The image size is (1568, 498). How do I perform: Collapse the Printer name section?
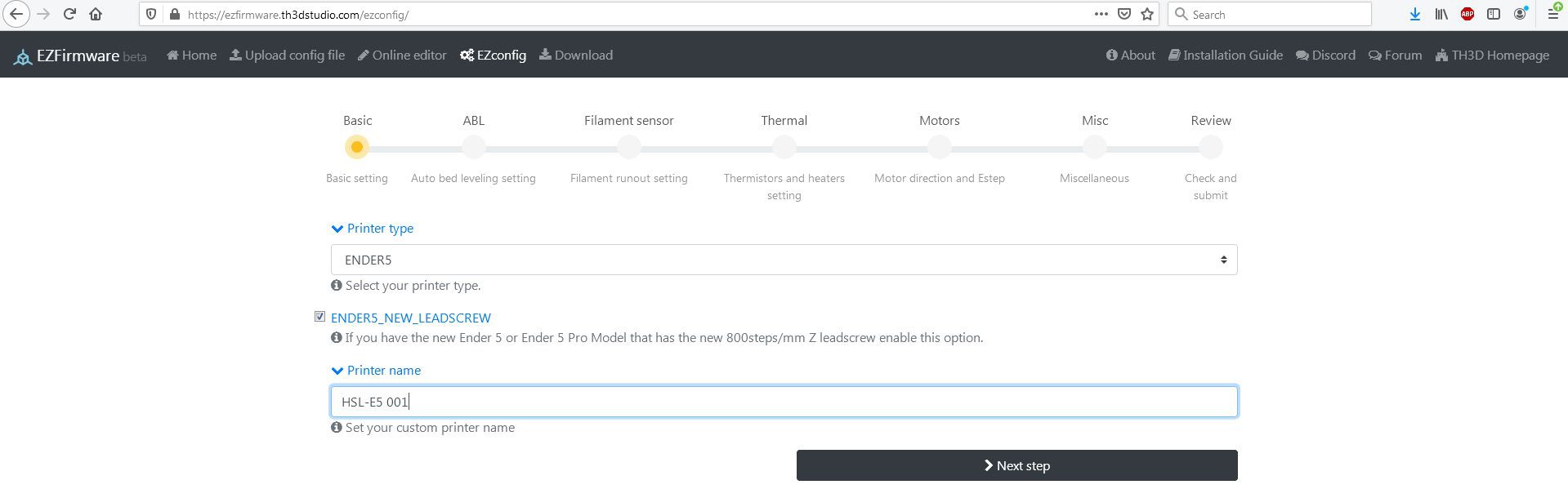376,371
